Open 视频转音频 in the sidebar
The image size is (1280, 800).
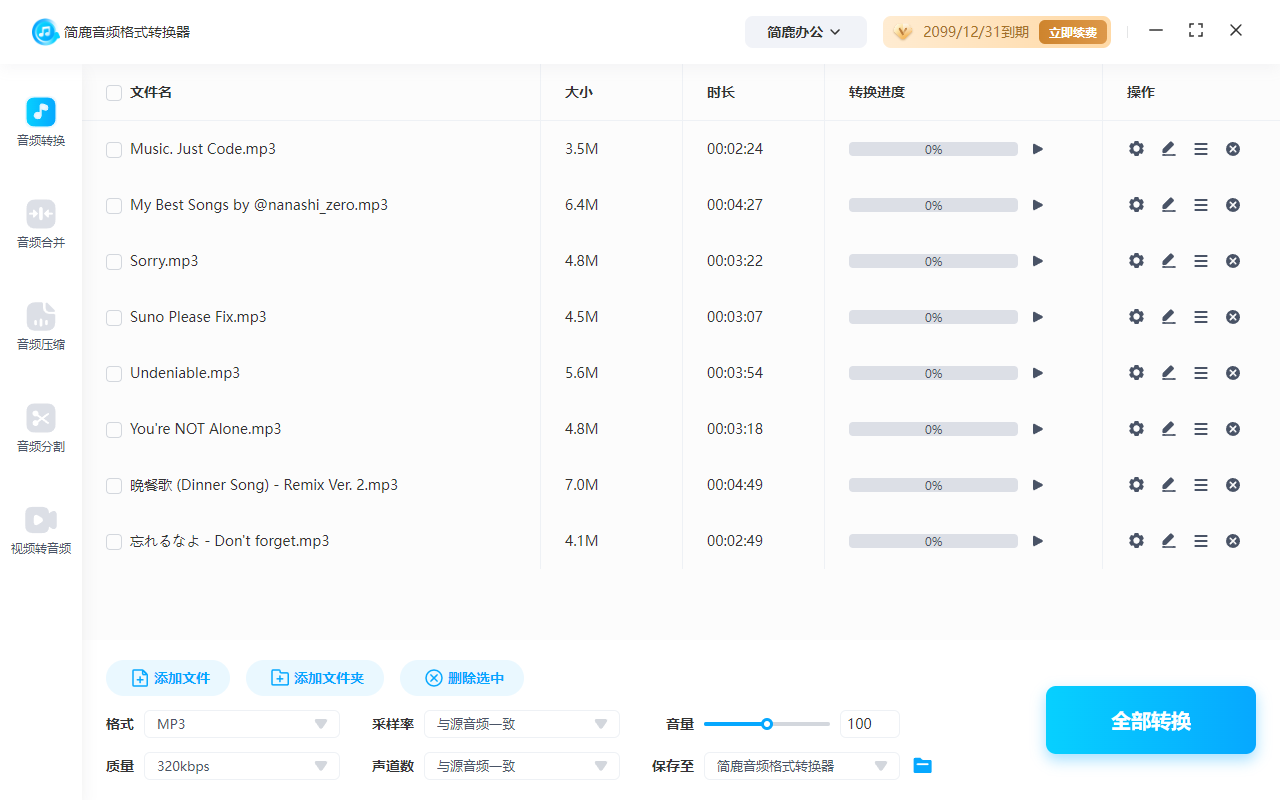click(x=41, y=531)
